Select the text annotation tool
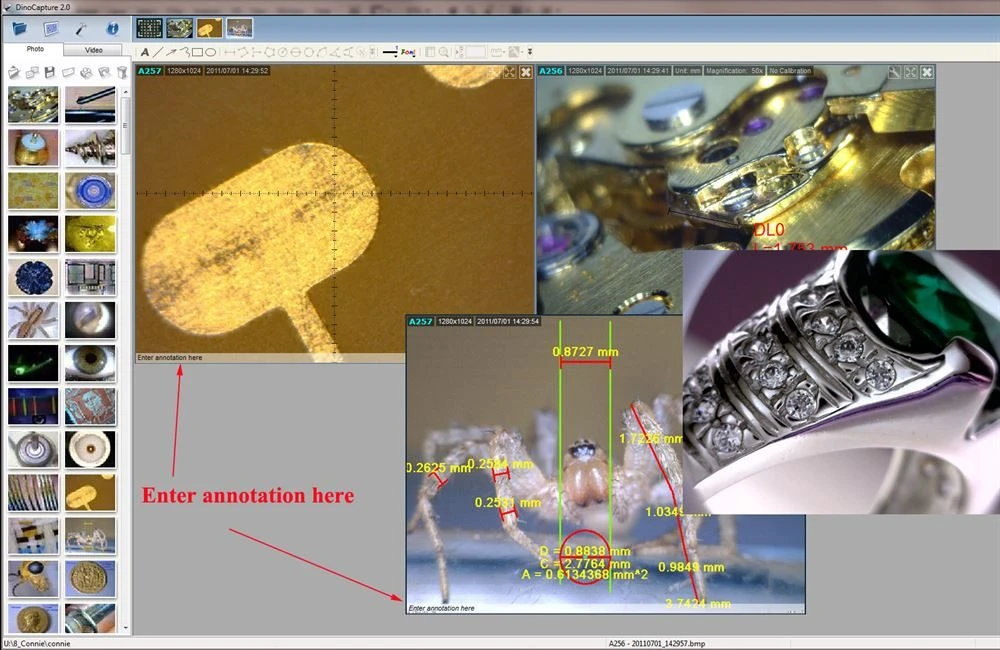 pyautogui.click(x=145, y=52)
